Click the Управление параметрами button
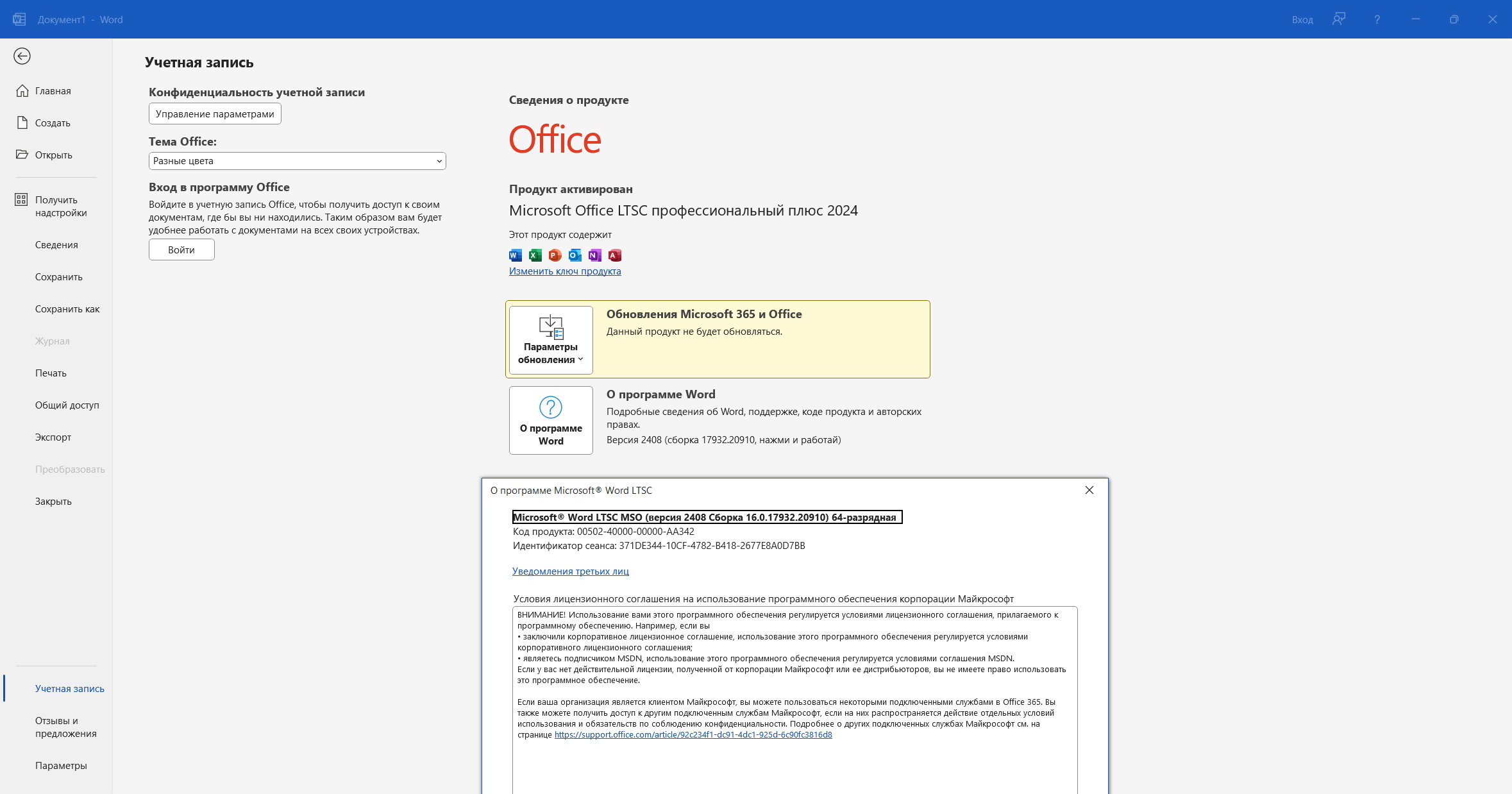 pos(215,114)
